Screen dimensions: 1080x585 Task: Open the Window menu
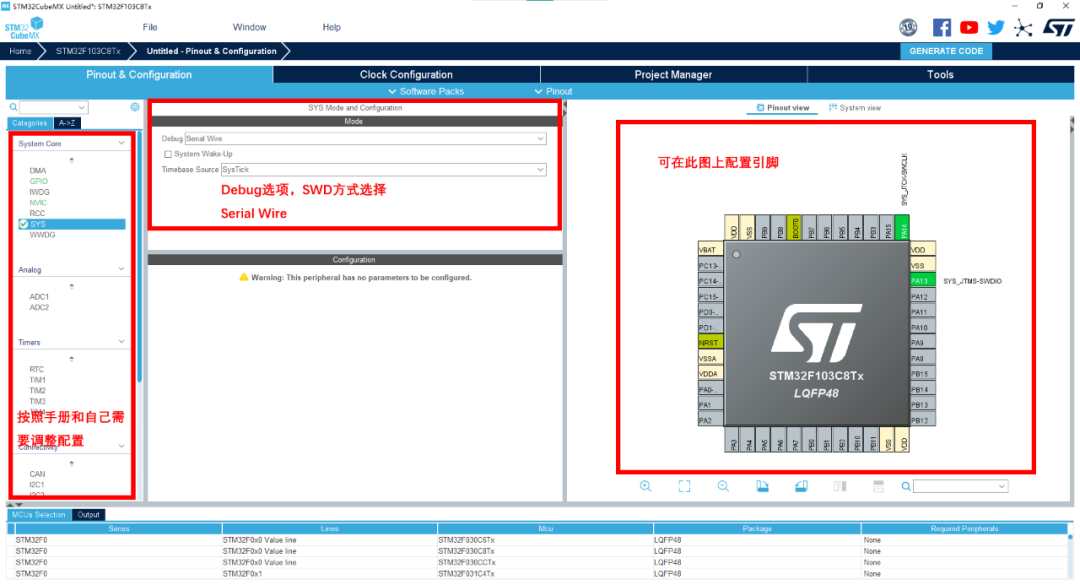click(x=249, y=27)
